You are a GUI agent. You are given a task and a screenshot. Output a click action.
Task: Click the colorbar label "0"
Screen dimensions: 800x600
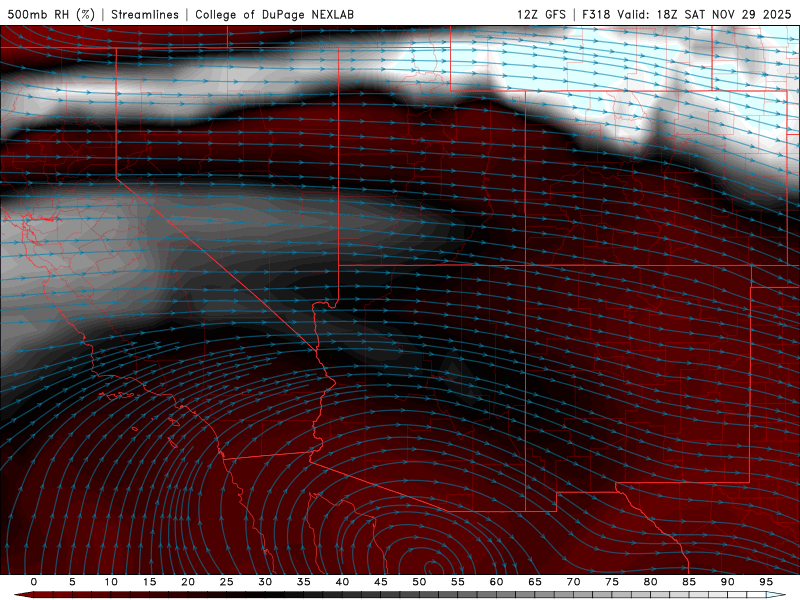pyautogui.click(x=34, y=582)
